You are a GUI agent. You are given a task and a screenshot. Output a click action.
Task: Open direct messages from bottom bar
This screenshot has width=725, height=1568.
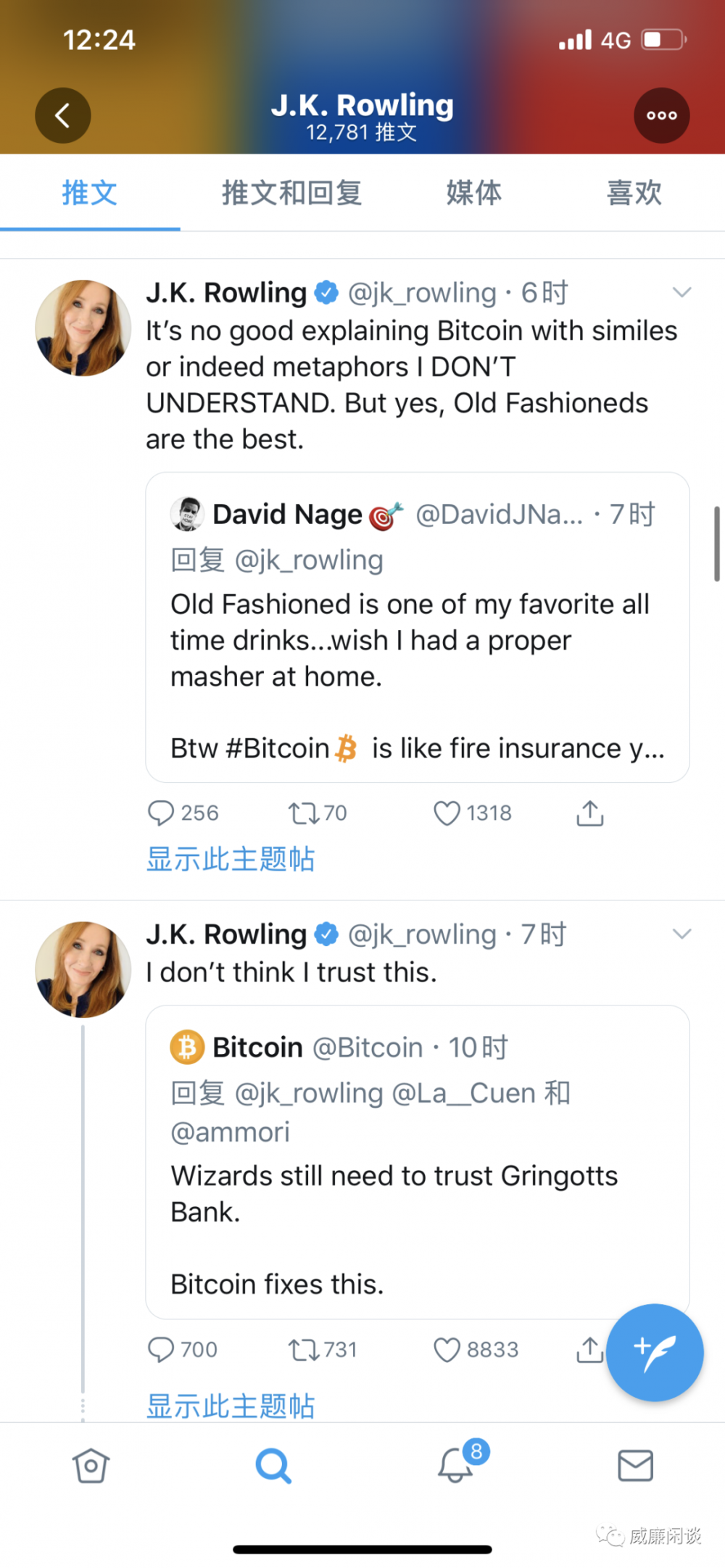click(x=636, y=1465)
